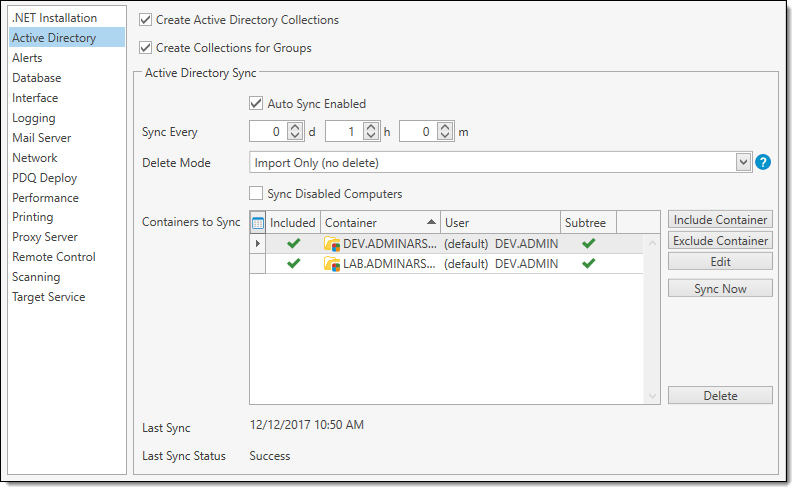Open the Mail Server settings page
Image resolution: width=797 pixels, height=492 pixels.
tap(41, 138)
